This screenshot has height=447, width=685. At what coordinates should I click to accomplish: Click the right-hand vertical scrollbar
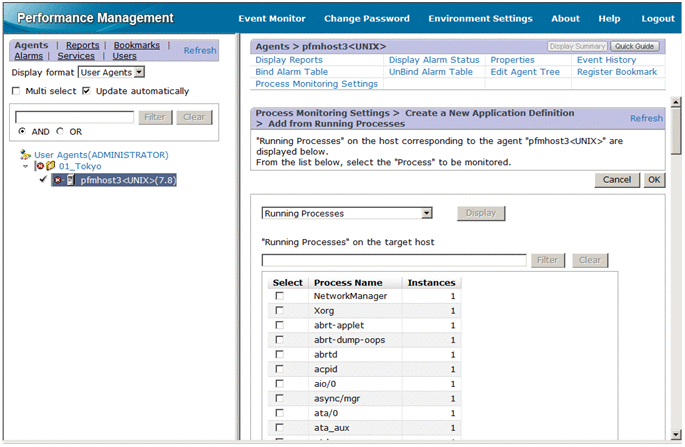pyautogui.click(x=676, y=270)
